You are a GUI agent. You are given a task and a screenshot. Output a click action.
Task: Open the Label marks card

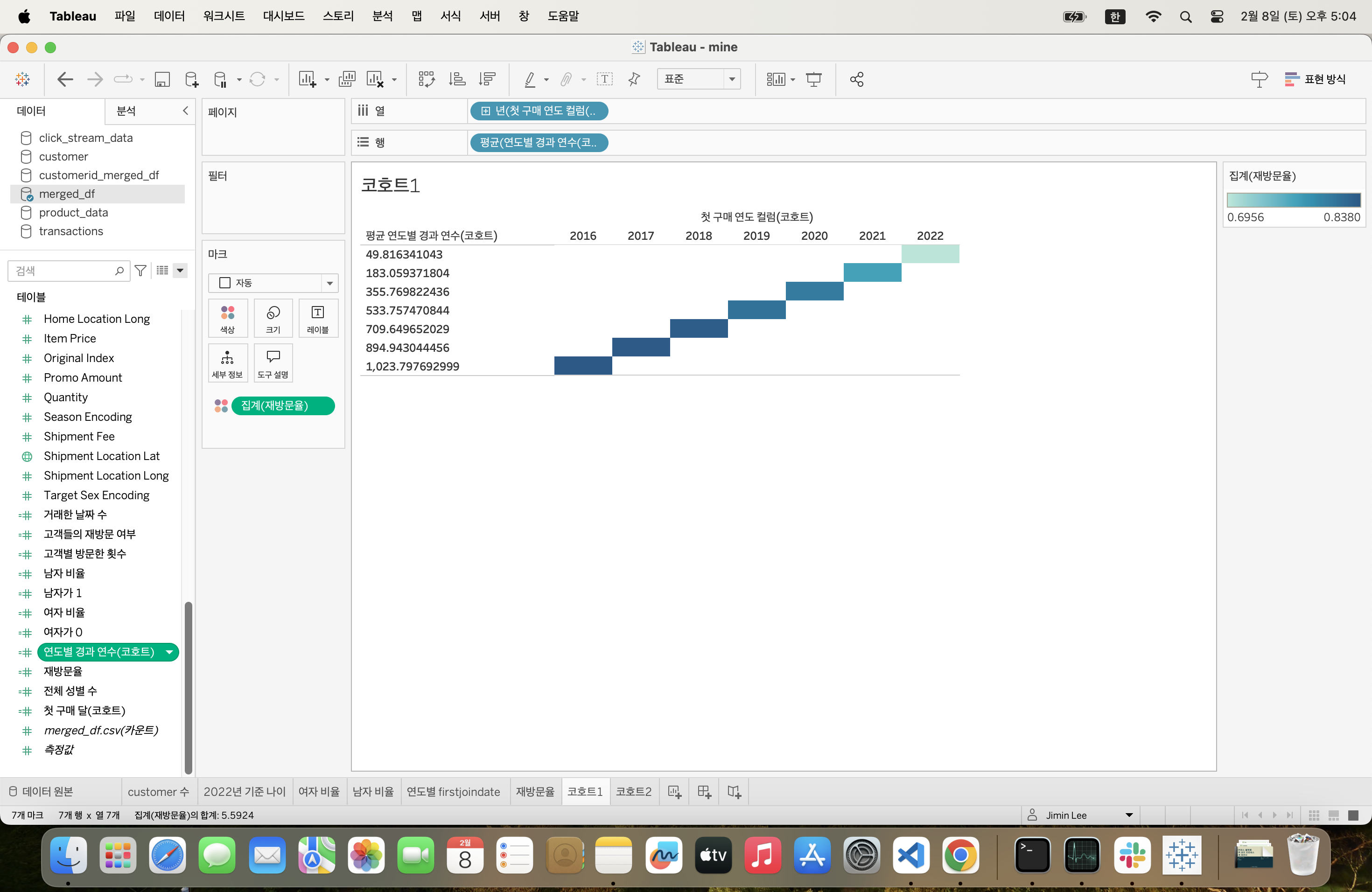(x=318, y=318)
